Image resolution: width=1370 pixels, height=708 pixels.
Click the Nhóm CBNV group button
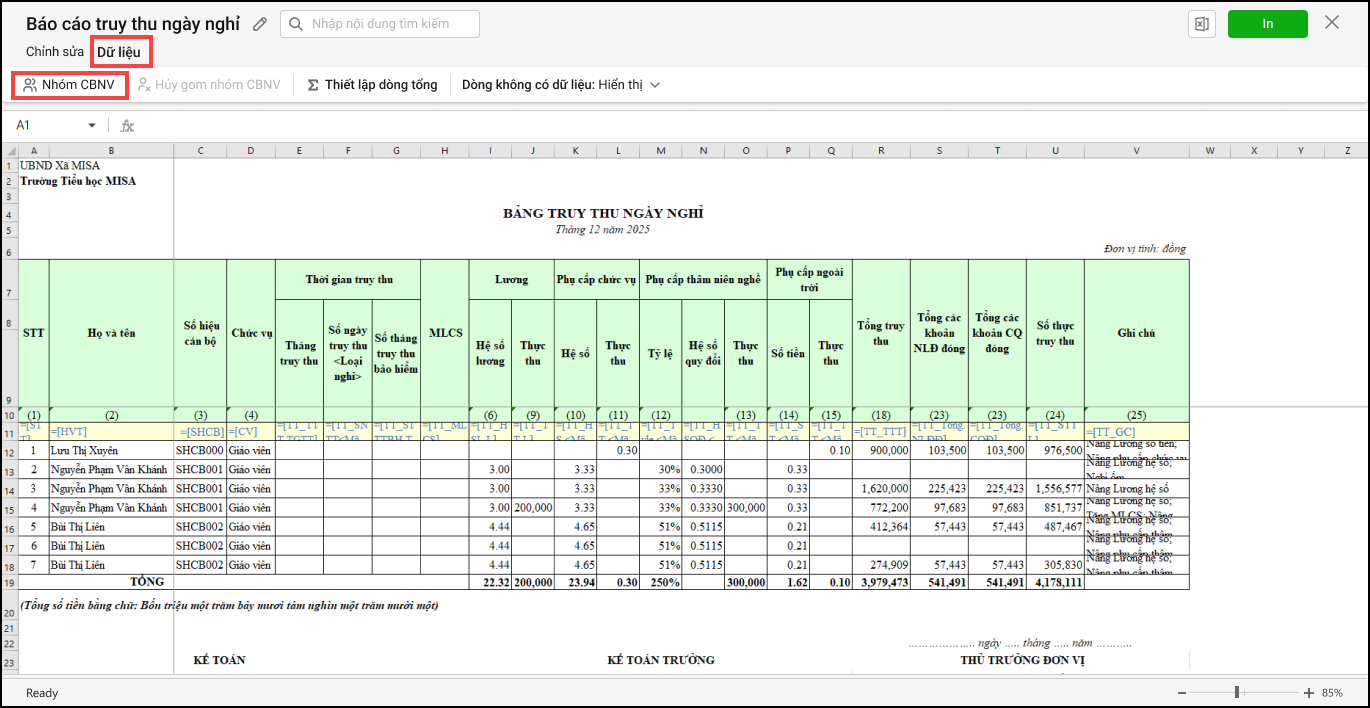(x=69, y=85)
